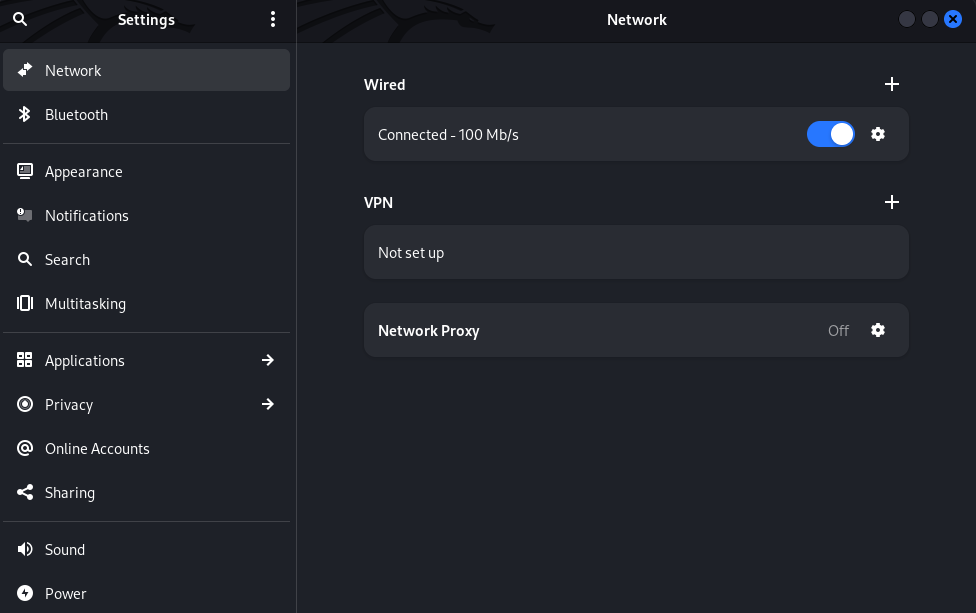Click the Sound speaker icon
The height and width of the screenshot is (613, 976).
tap(25, 549)
